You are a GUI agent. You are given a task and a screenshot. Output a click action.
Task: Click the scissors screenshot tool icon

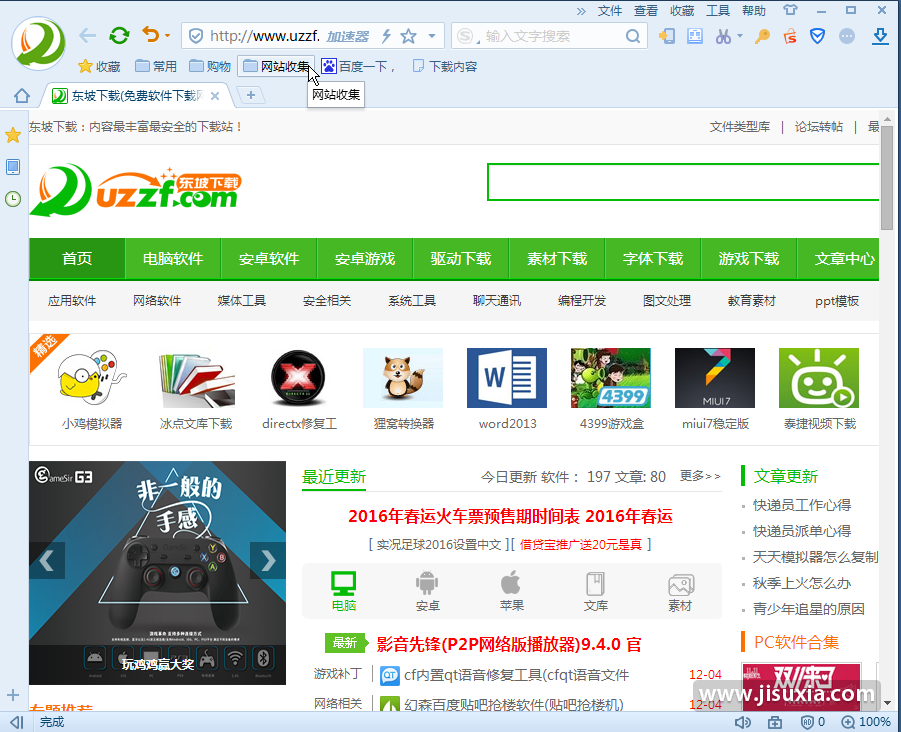(723, 36)
